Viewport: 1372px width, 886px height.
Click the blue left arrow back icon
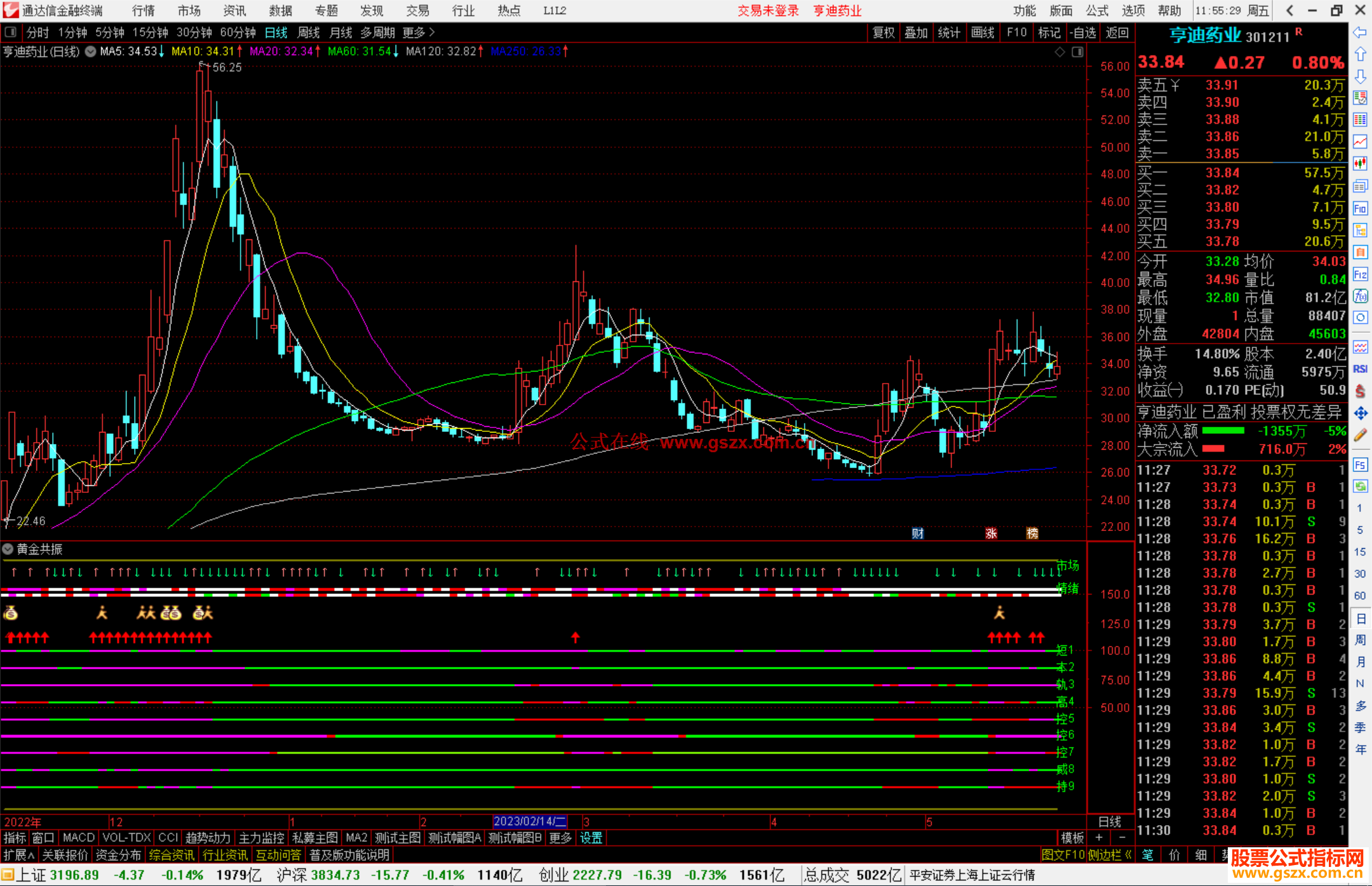(x=1360, y=32)
